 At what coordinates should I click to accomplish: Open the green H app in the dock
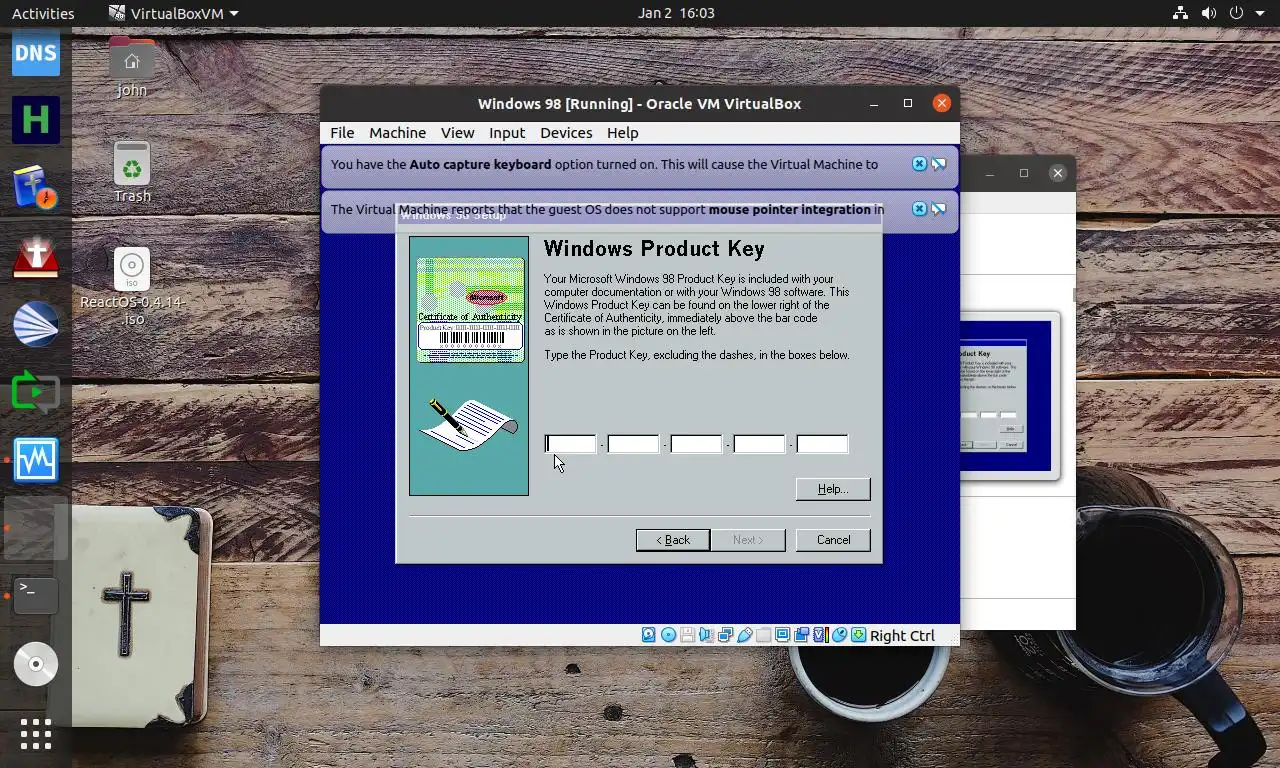(x=36, y=120)
